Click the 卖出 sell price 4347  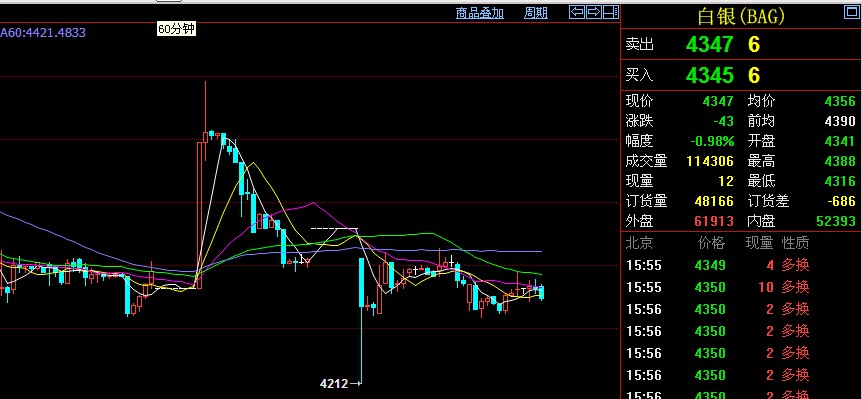[709, 45]
